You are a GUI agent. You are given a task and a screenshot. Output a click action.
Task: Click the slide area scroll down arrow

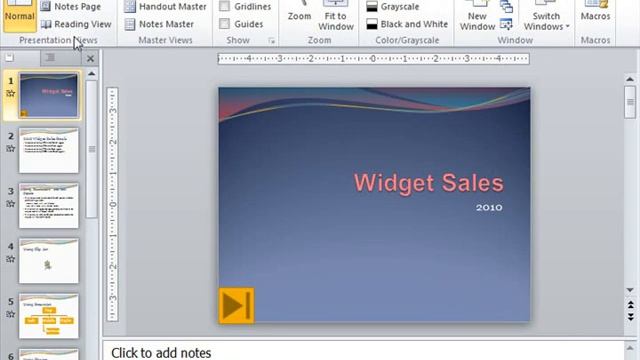[x=630, y=290]
